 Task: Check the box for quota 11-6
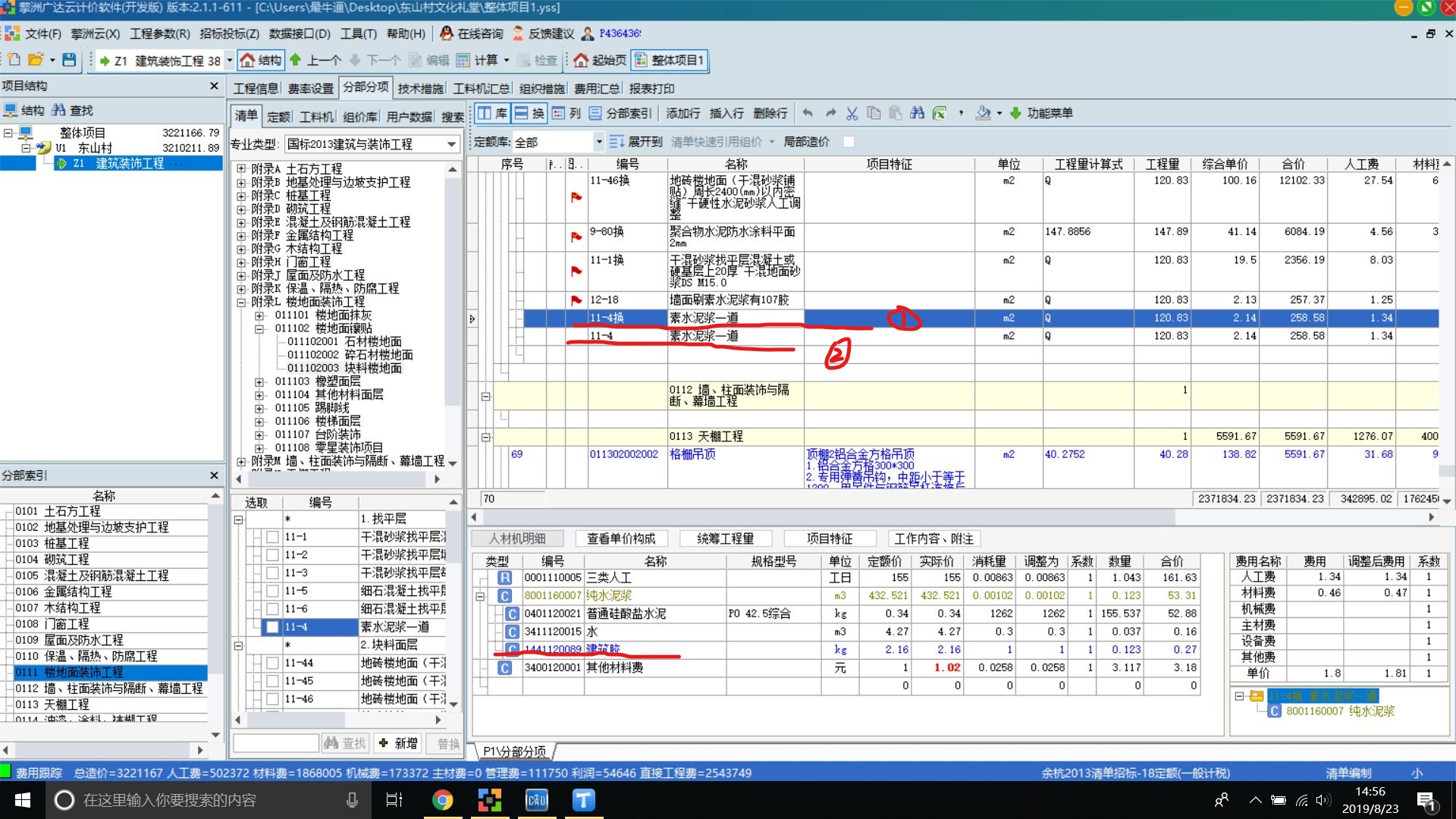[x=272, y=609]
